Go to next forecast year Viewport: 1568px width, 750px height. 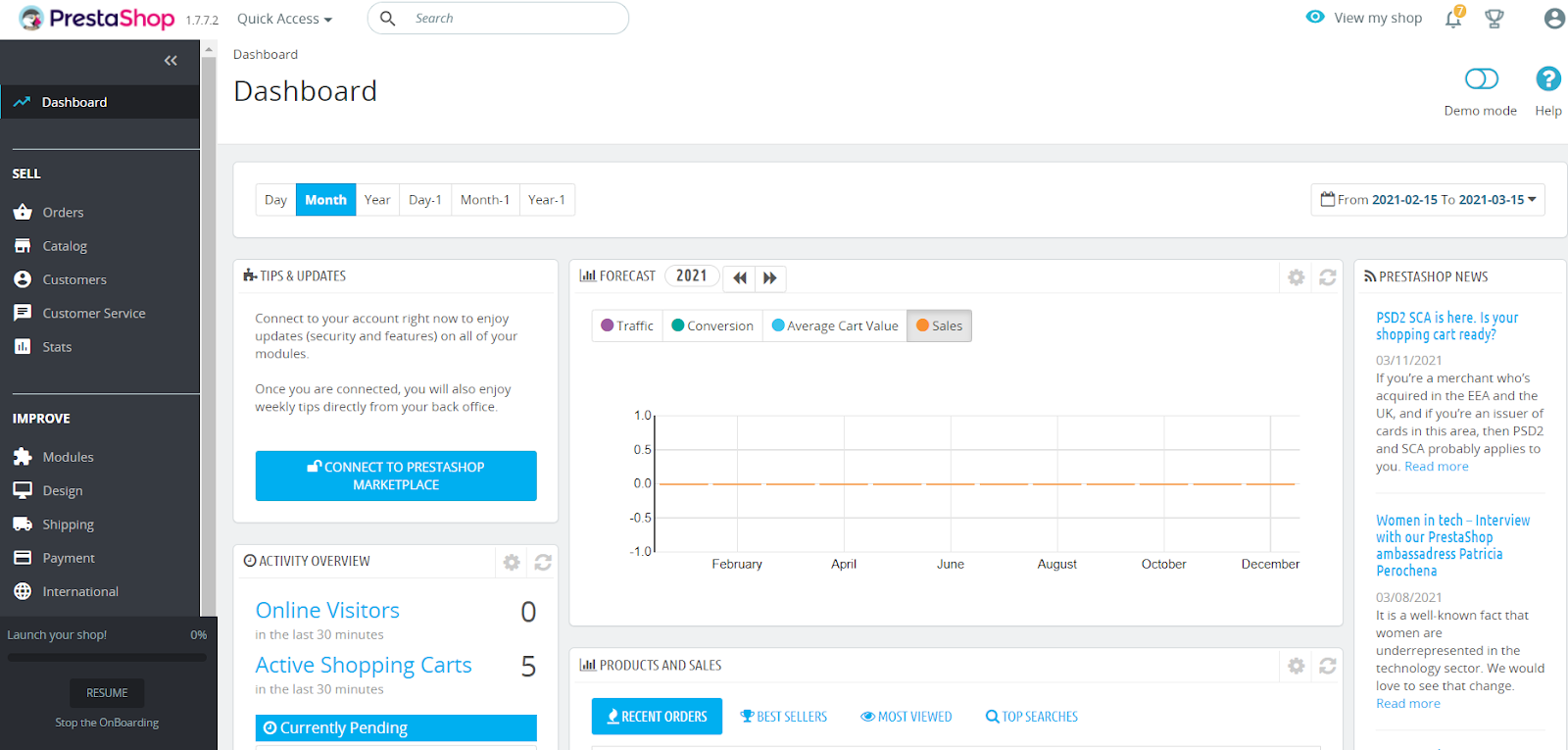click(770, 278)
